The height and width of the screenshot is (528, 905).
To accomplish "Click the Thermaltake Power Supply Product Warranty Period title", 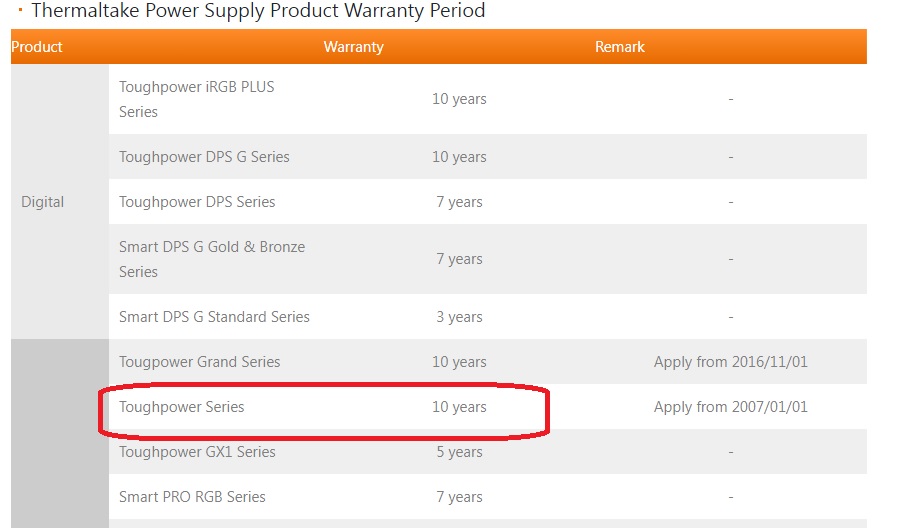I will [x=258, y=11].
